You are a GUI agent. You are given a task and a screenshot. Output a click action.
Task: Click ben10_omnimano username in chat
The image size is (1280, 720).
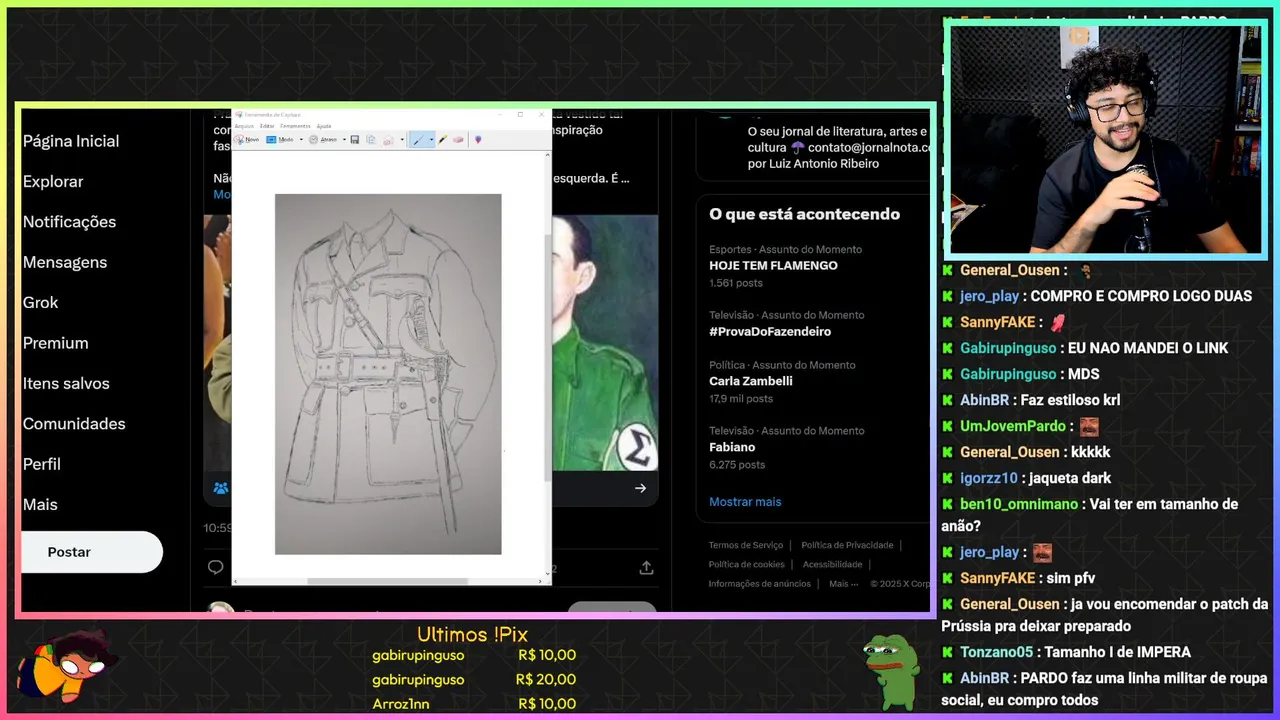[x=1019, y=504]
